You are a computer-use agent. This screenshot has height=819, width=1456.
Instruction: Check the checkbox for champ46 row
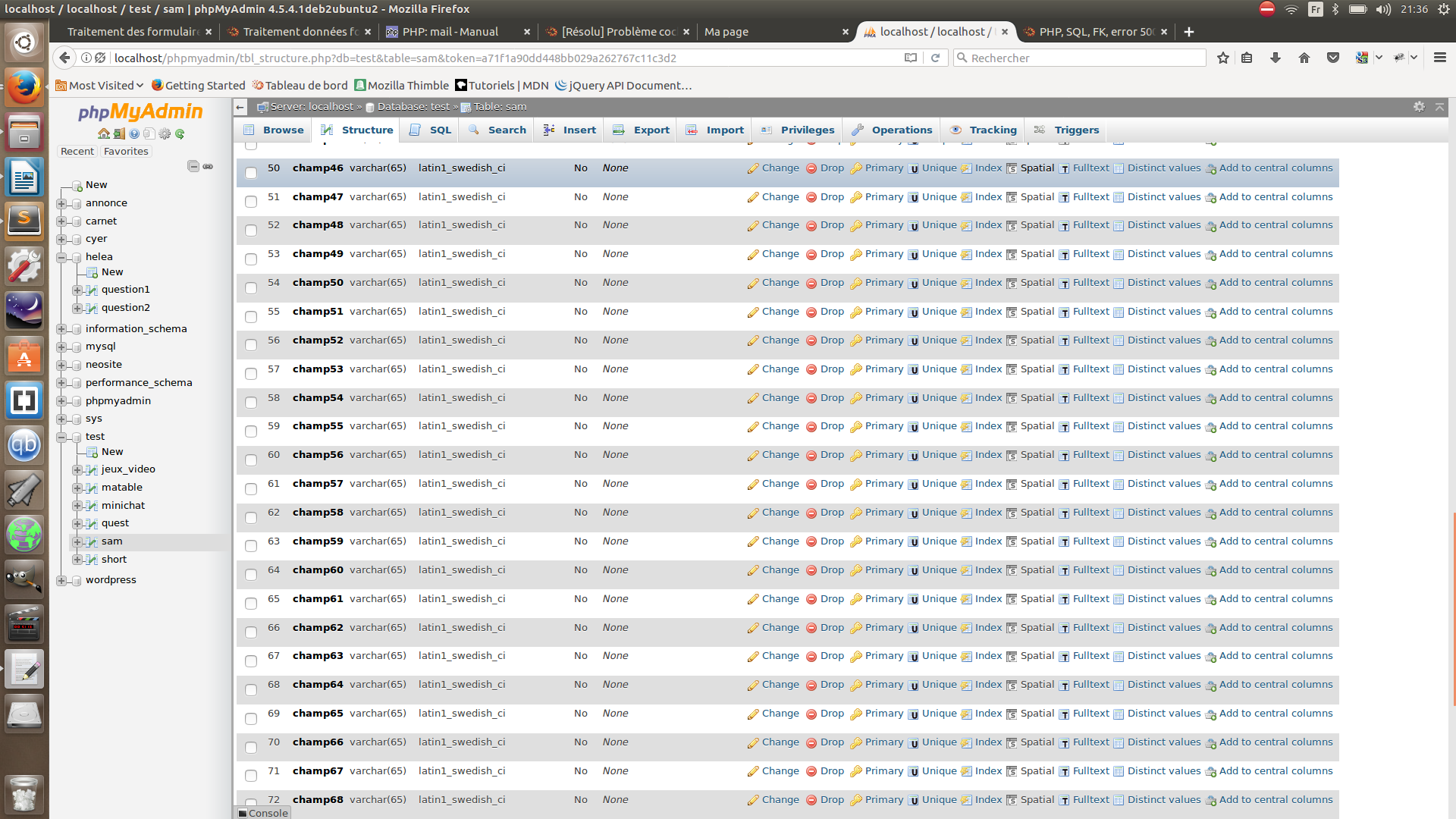251,172
